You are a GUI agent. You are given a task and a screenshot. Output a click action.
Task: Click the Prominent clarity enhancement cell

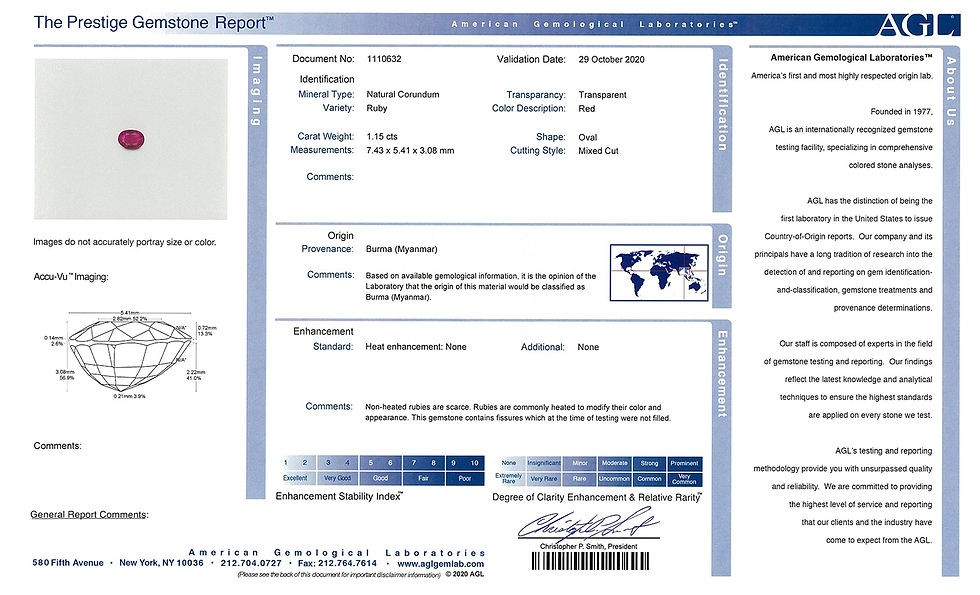pyautogui.click(x=684, y=463)
